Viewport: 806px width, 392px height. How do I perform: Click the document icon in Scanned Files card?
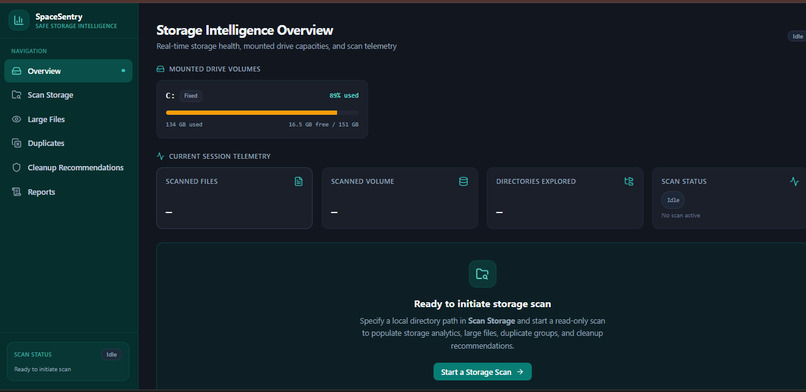pos(299,181)
